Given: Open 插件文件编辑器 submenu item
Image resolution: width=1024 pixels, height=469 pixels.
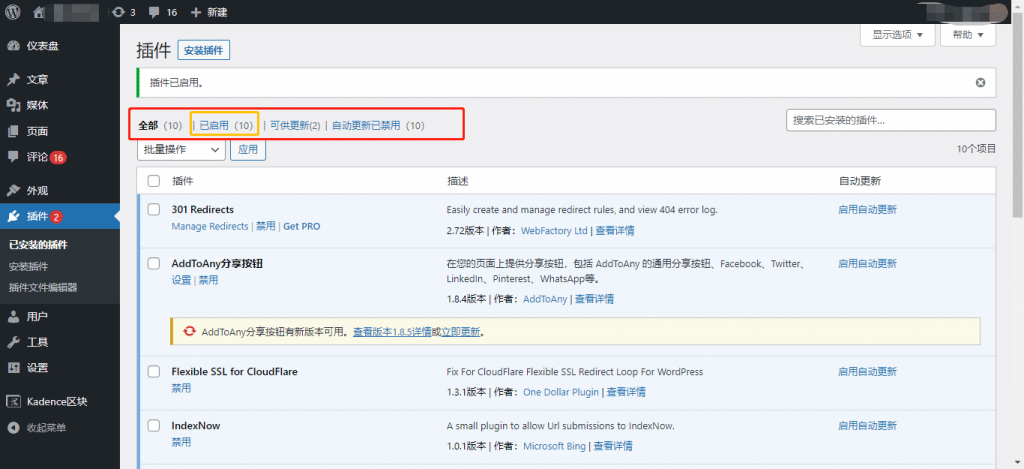Looking at the screenshot, I should click(44, 287).
